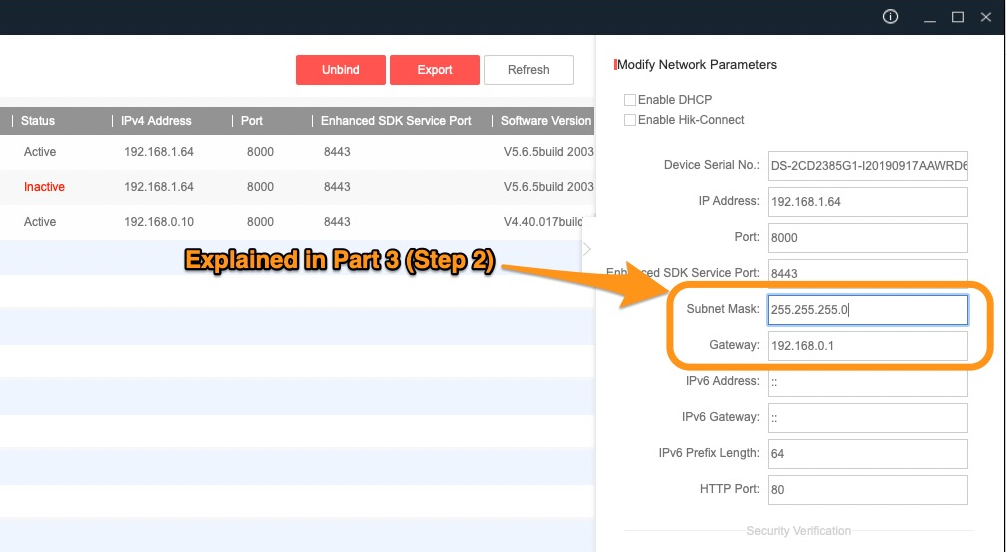Sort by Status column header
Image resolution: width=1006 pixels, height=552 pixels.
38,121
